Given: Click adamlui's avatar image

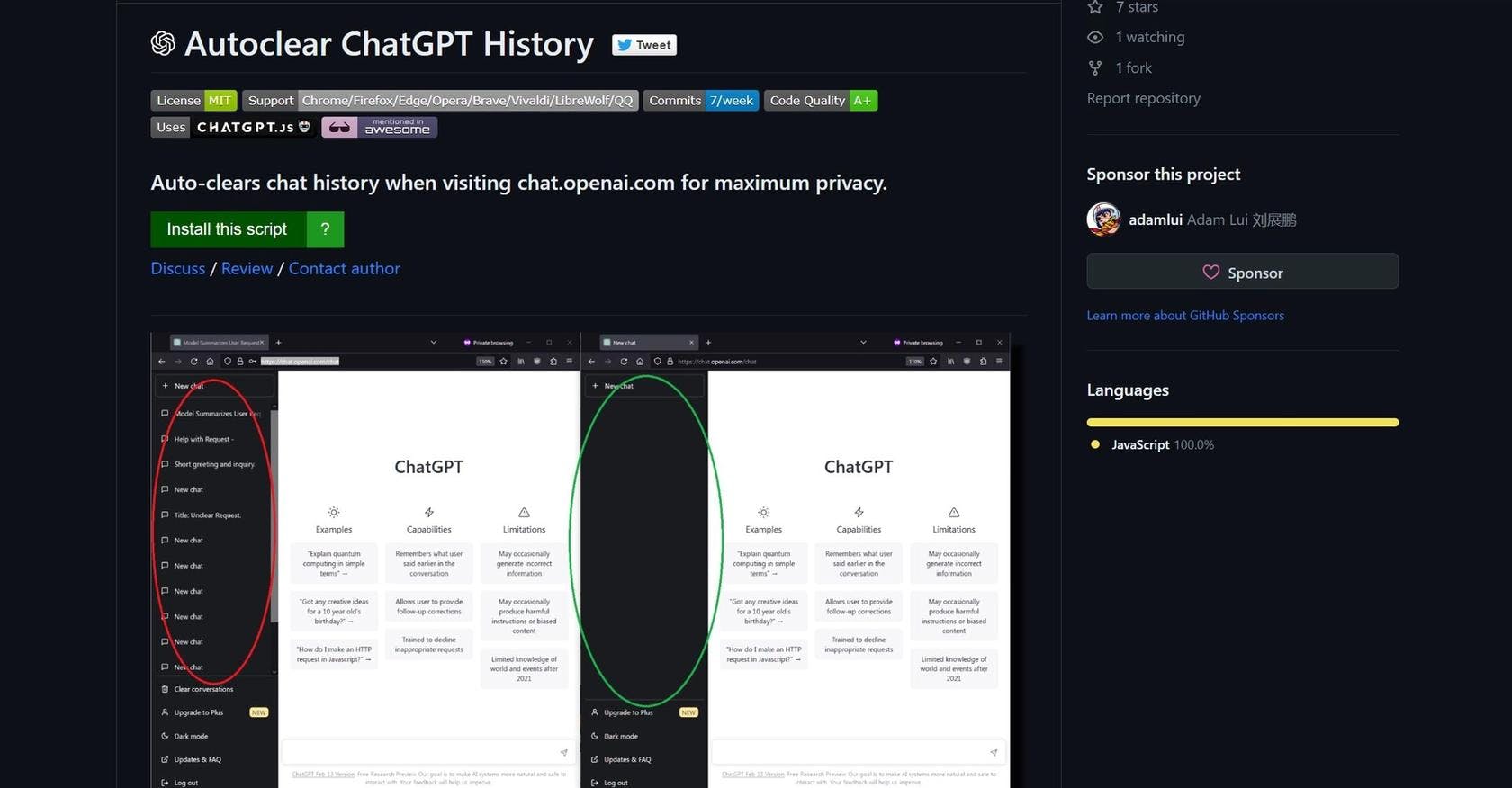Looking at the screenshot, I should click(x=1103, y=219).
